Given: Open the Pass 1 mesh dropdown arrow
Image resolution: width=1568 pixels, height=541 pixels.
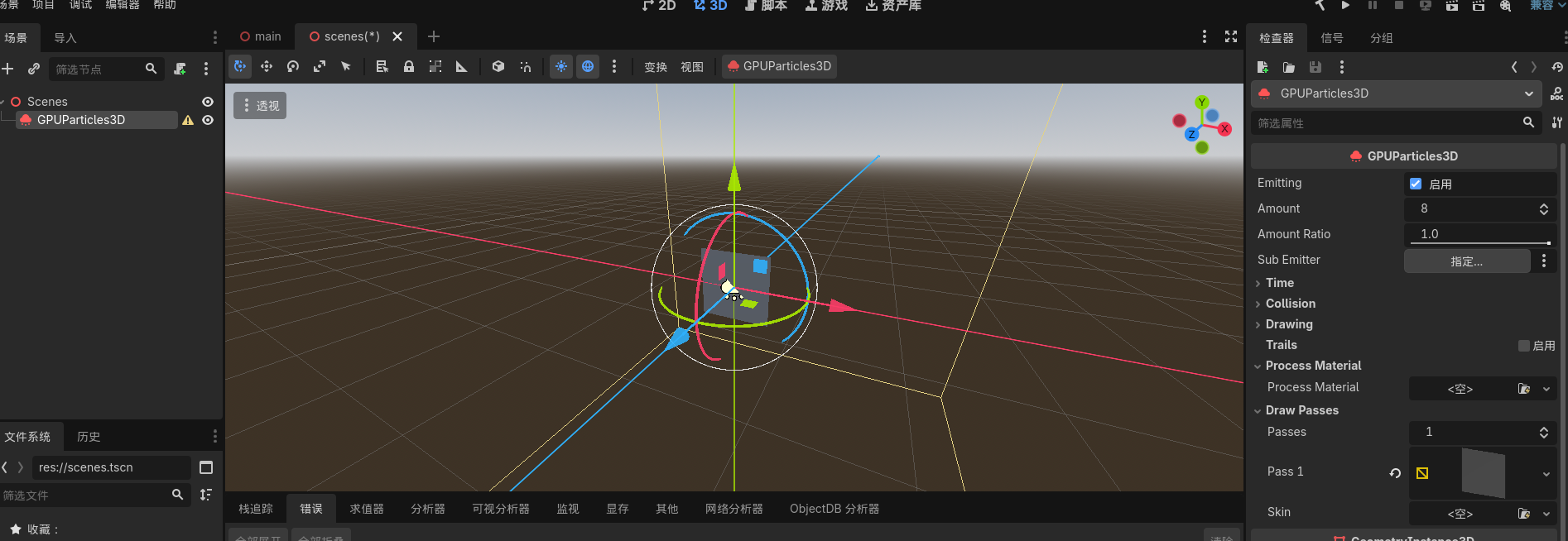Looking at the screenshot, I should [1546, 474].
